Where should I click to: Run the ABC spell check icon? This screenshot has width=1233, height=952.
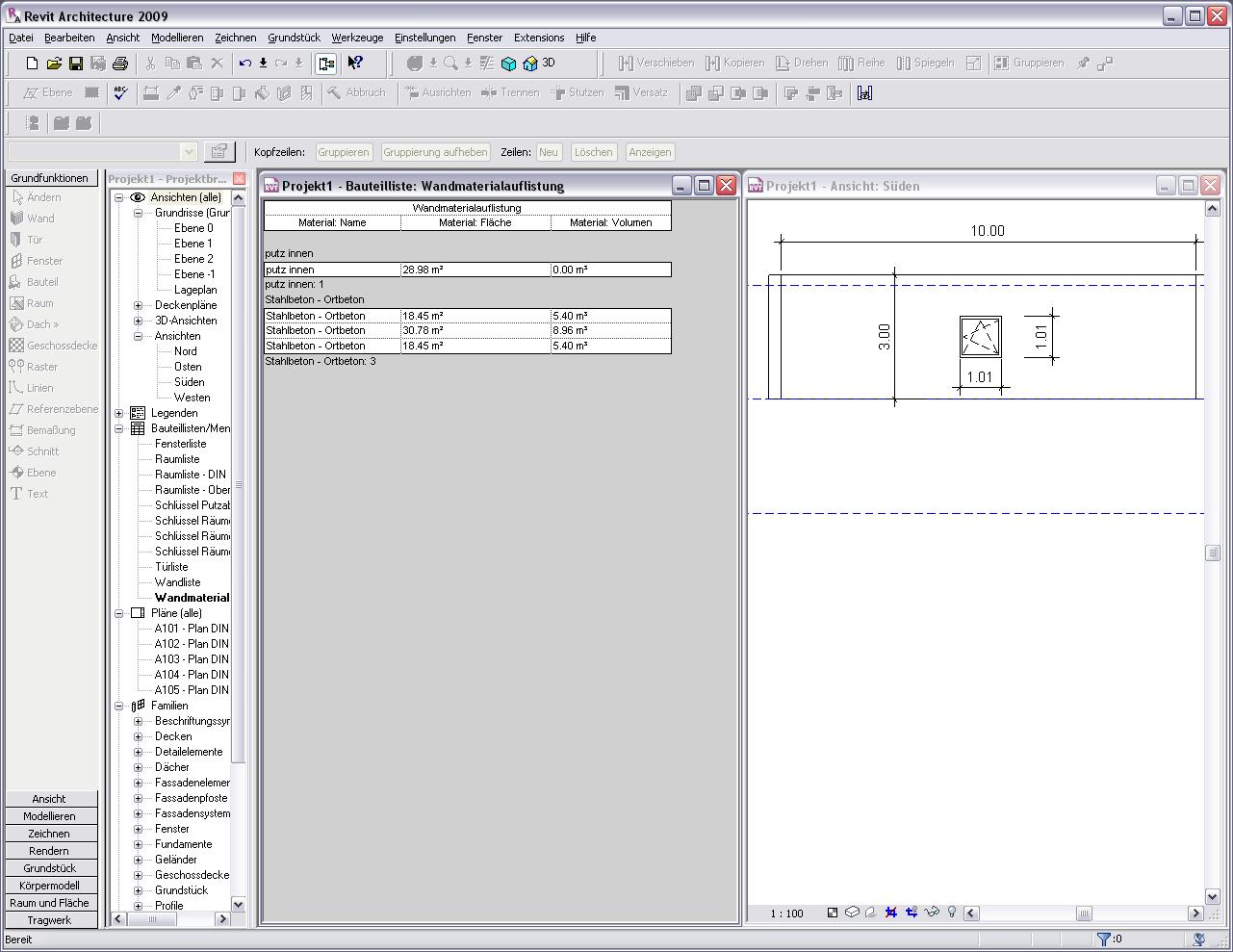pyautogui.click(x=120, y=93)
